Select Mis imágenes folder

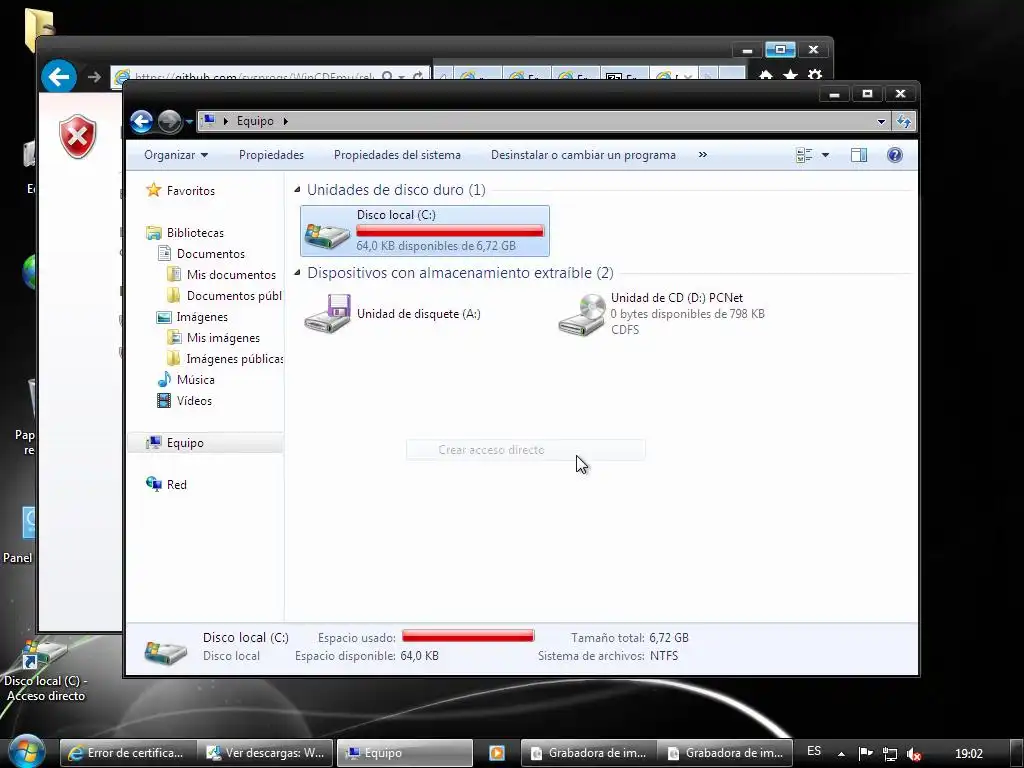[x=223, y=338]
